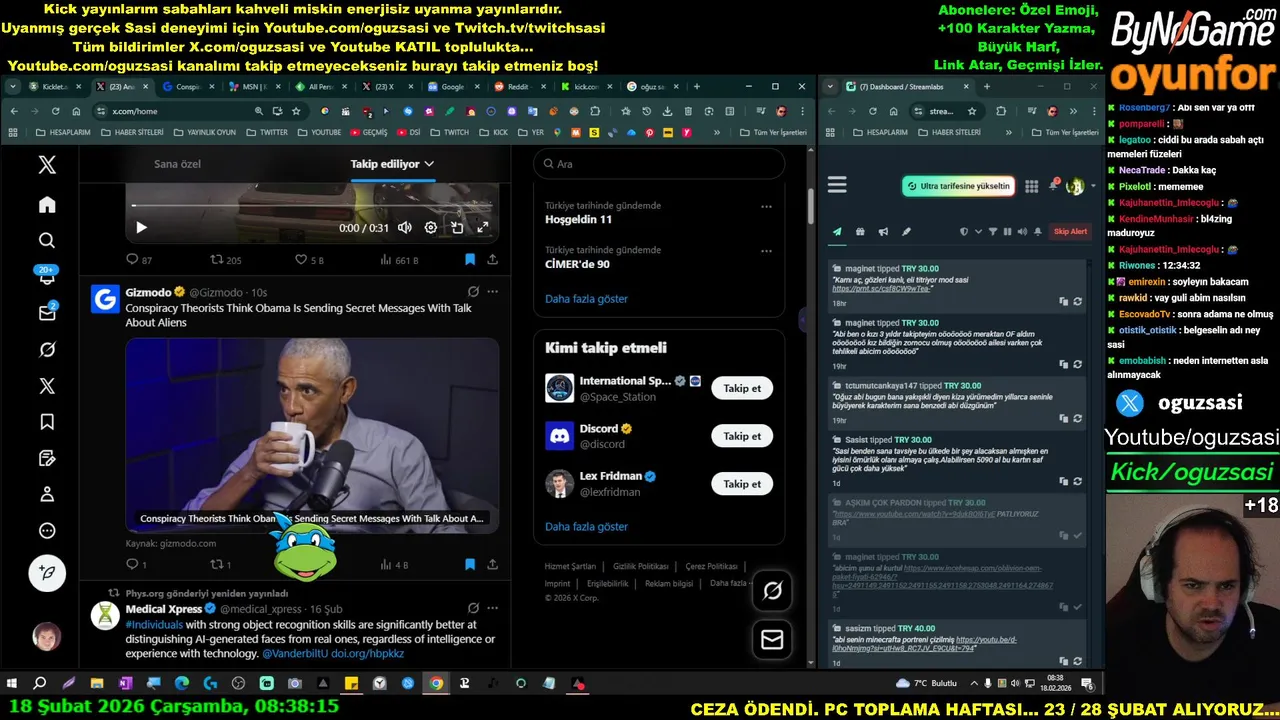Open the More circle icon in X sidebar
The width and height of the screenshot is (1280, 720).
pyautogui.click(x=47, y=531)
